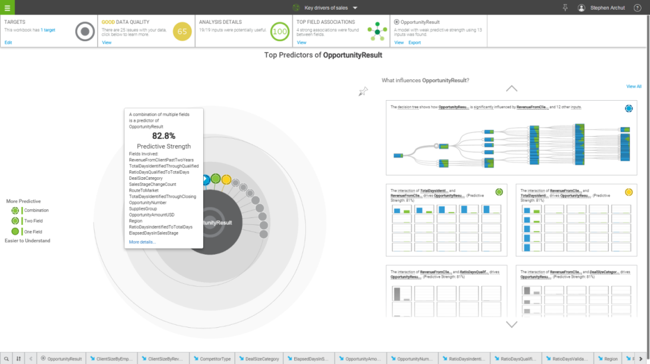The height and width of the screenshot is (364, 650).
Task: Click View link on OpportunityResult card
Action: pos(399,42)
